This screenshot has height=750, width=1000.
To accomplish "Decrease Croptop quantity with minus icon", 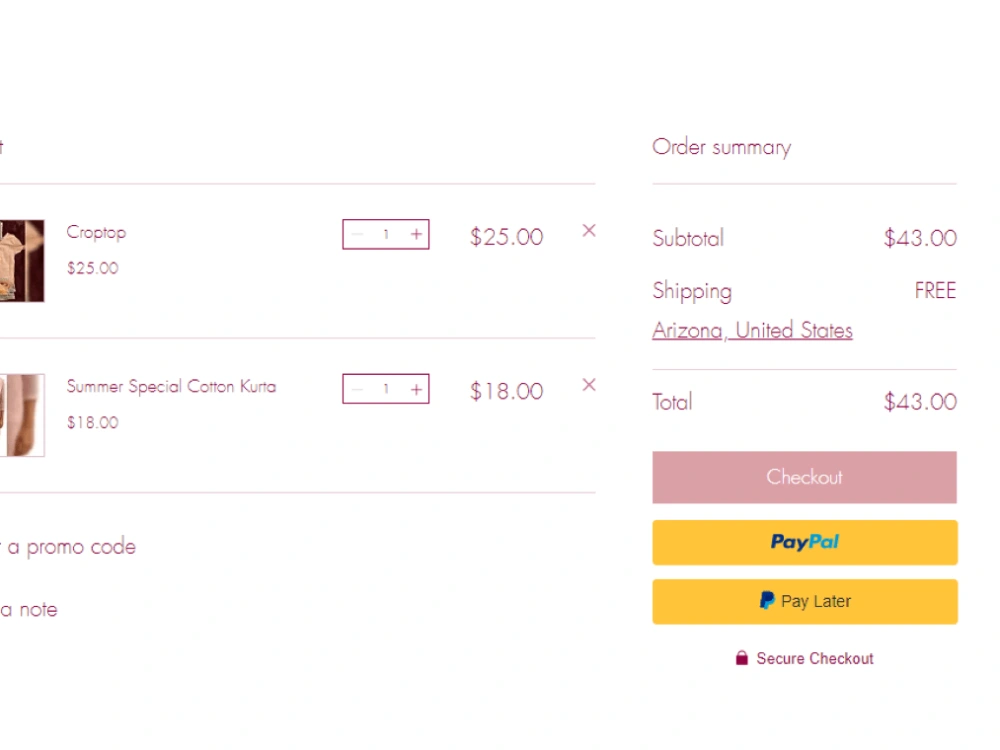I will [357, 234].
